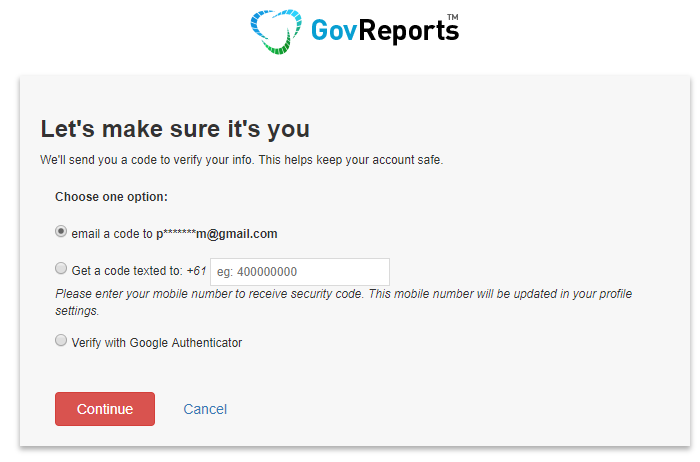The image size is (700, 462).
Task: Click the Cancel link
Action: tap(205, 409)
